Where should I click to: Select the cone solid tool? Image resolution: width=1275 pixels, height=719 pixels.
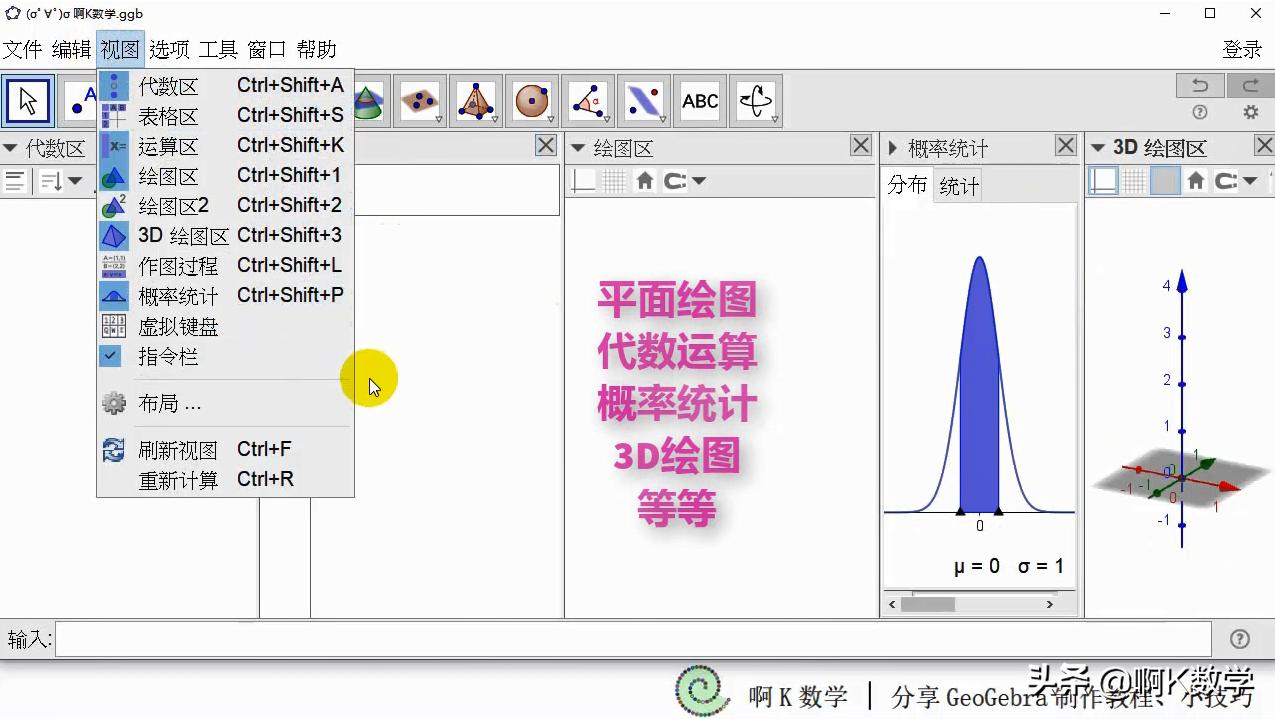[369, 100]
